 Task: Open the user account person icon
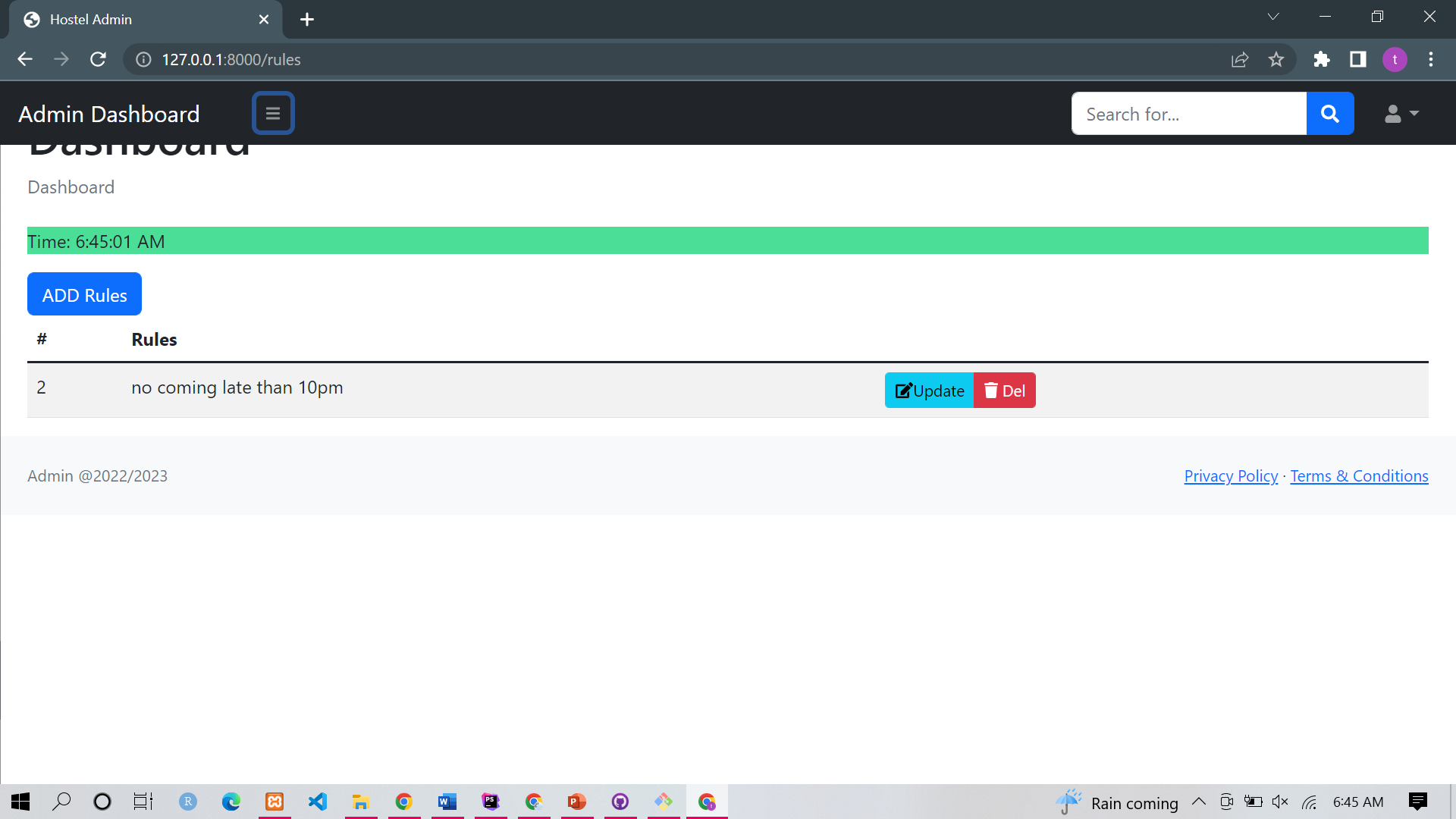tap(1392, 114)
